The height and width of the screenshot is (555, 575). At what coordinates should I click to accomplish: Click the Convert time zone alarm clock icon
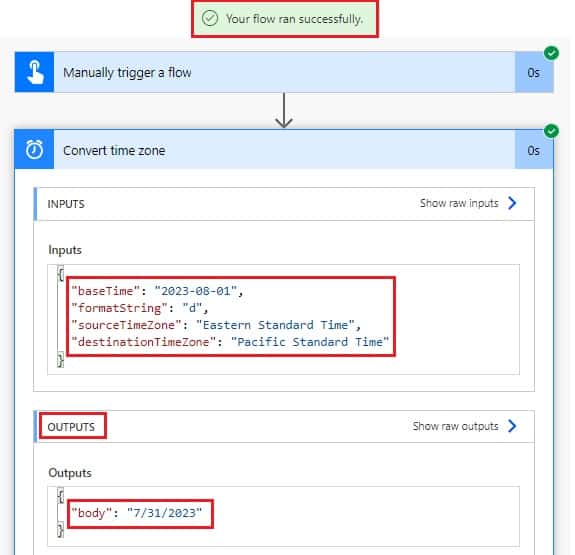tap(34, 150)
